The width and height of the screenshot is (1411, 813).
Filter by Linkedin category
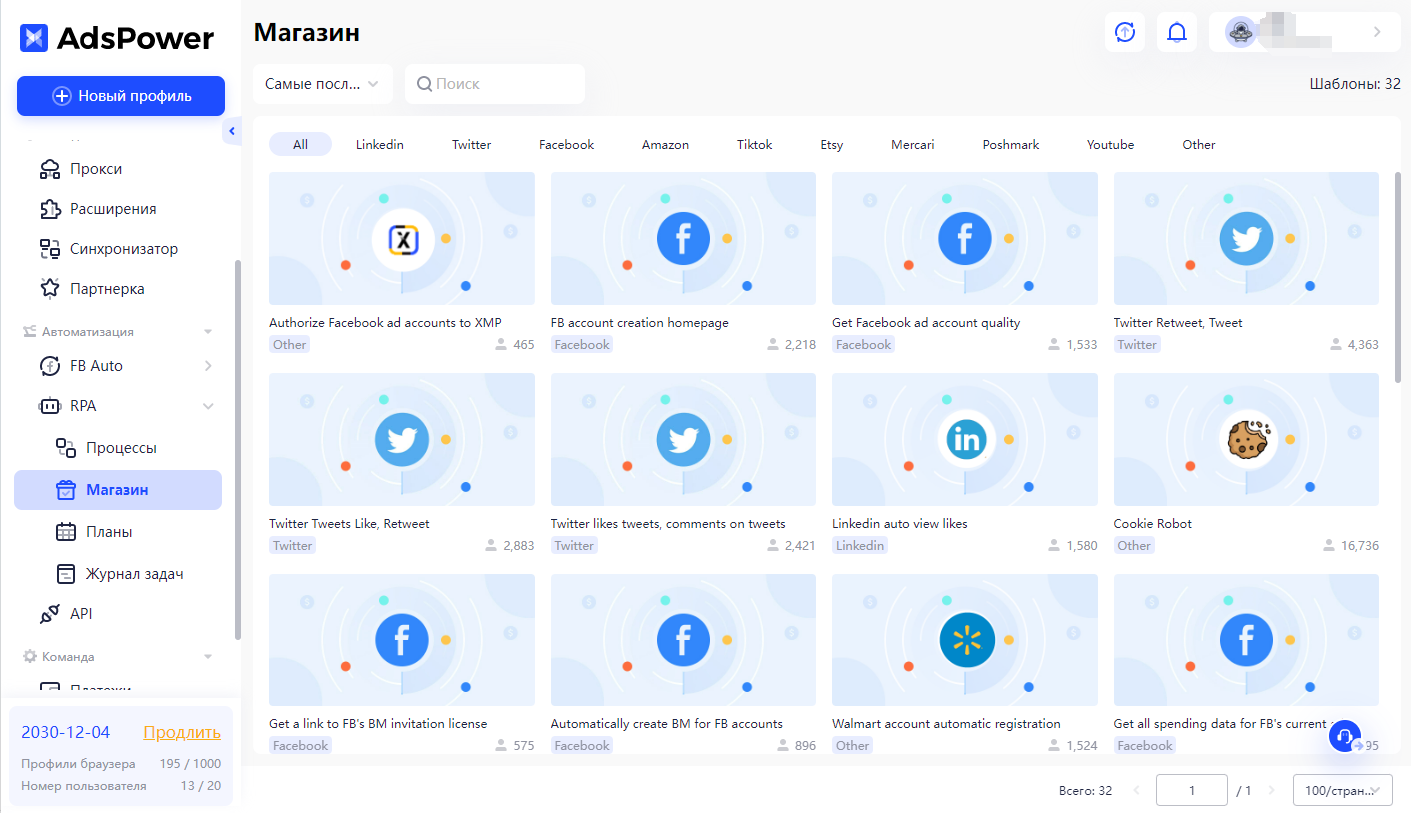[x=380, y=145]
